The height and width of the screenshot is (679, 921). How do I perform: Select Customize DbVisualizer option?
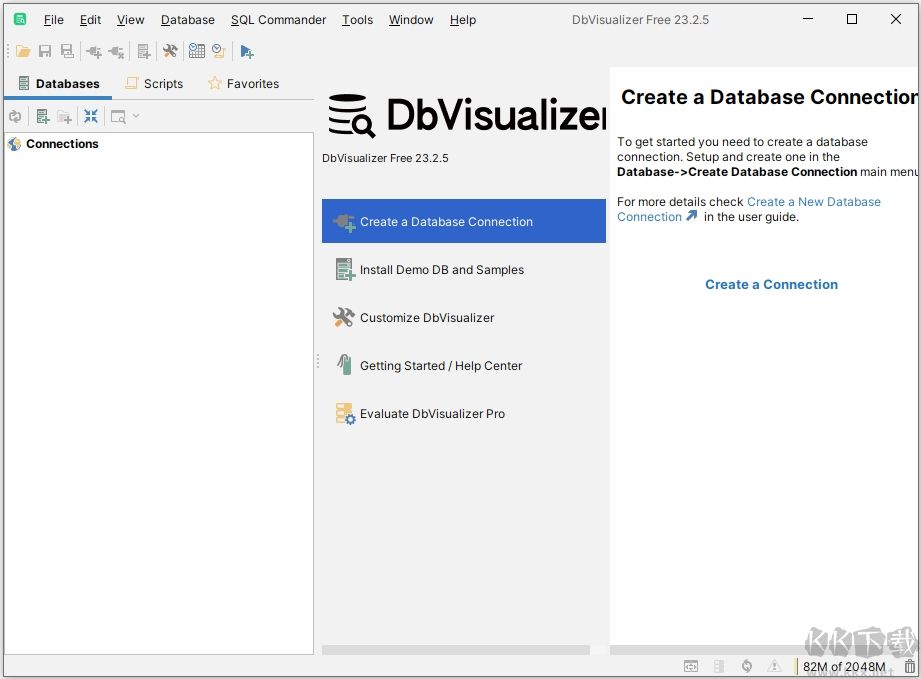point(463,317)
